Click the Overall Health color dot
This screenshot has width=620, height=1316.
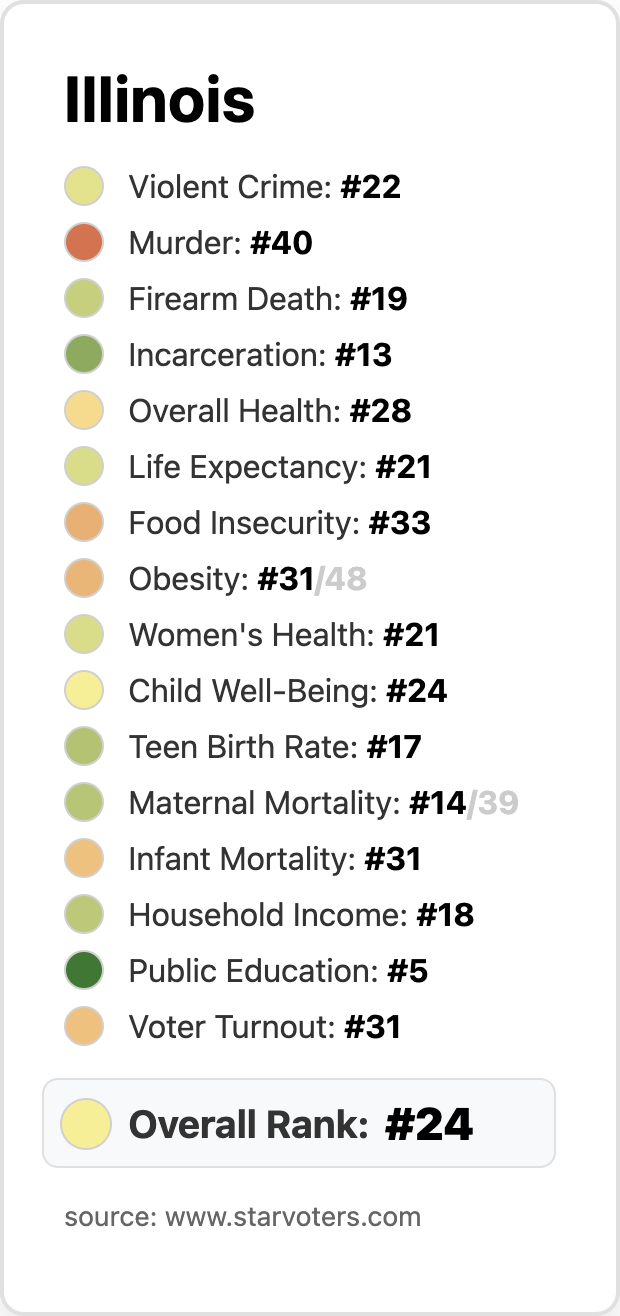pos(84,411)
